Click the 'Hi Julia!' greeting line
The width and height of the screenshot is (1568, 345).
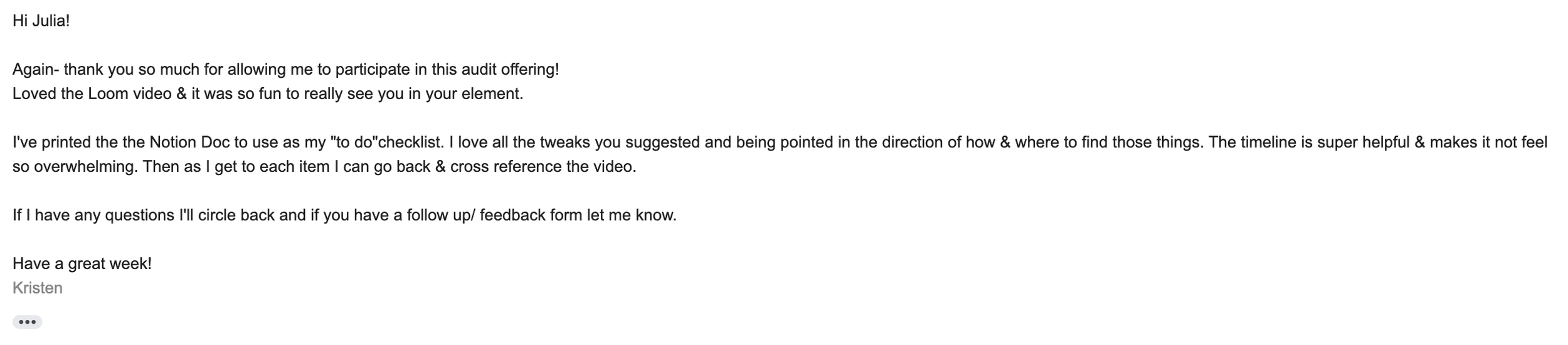(41, 21)
